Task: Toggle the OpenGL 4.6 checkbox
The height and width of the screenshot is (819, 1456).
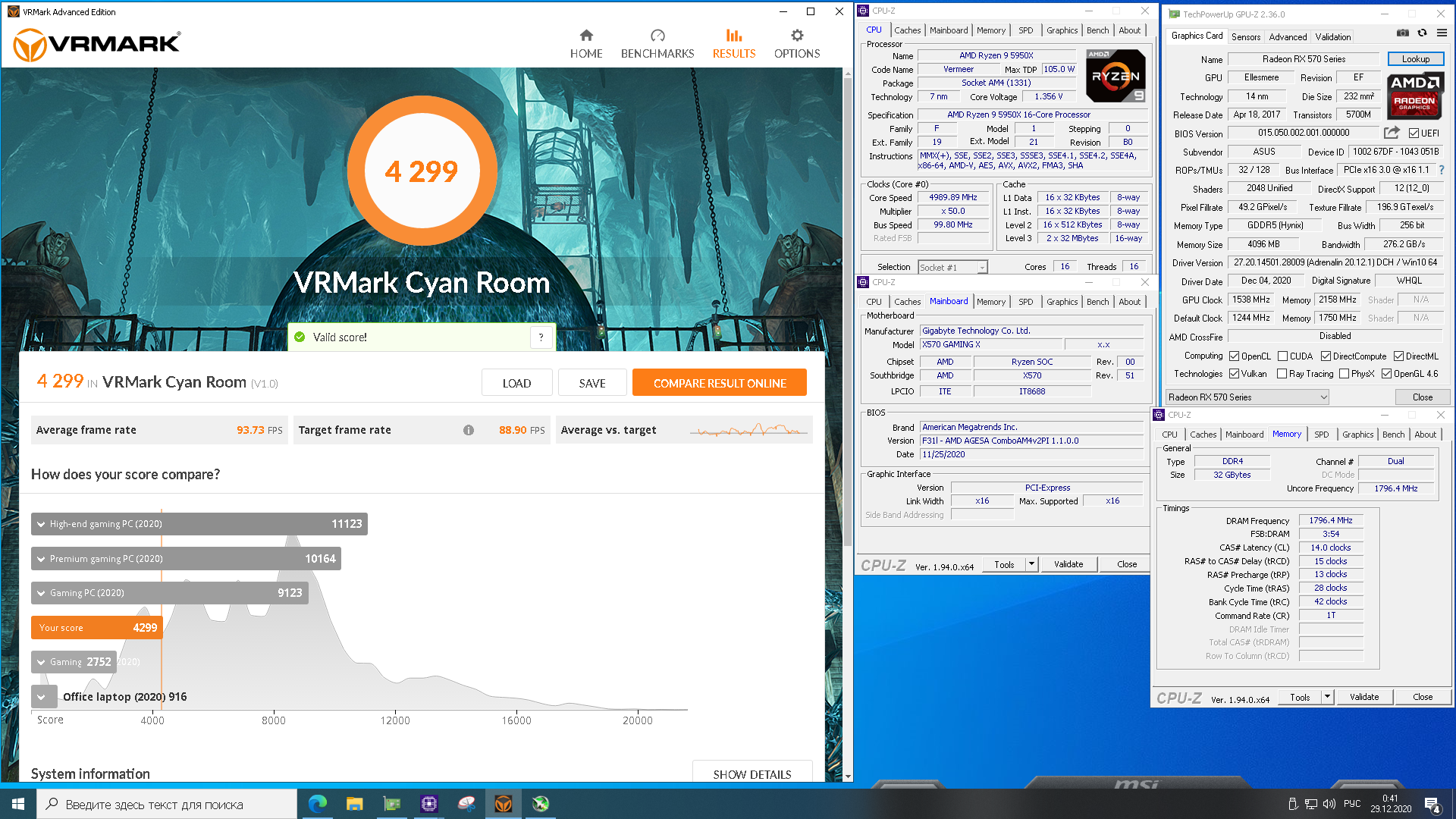Action: click(1386, 374)
